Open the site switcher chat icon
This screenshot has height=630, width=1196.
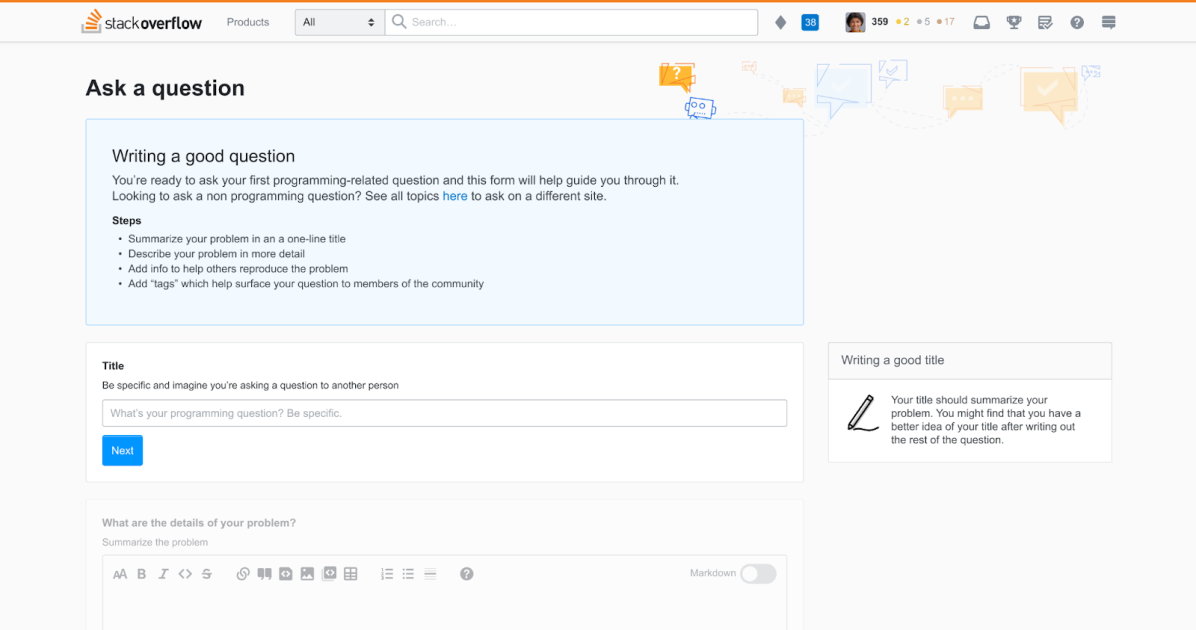[1108, 22]
